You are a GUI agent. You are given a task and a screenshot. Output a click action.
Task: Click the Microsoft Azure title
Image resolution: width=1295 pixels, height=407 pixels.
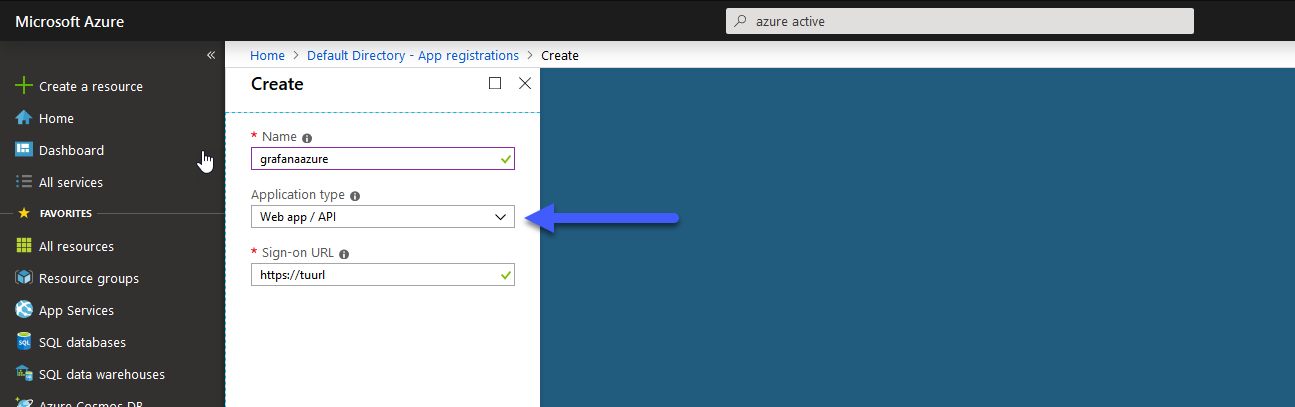click(70, 21)
